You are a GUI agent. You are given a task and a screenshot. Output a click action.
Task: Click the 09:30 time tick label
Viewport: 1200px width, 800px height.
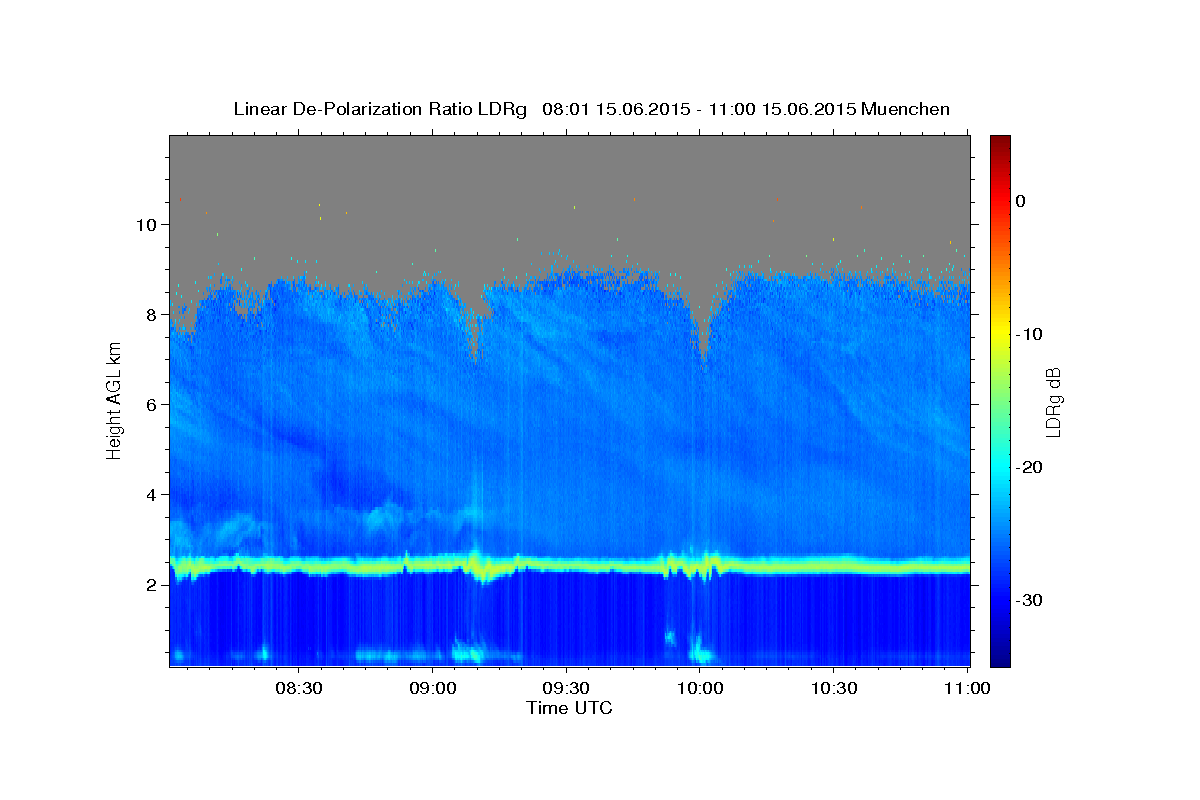[566, 689]
